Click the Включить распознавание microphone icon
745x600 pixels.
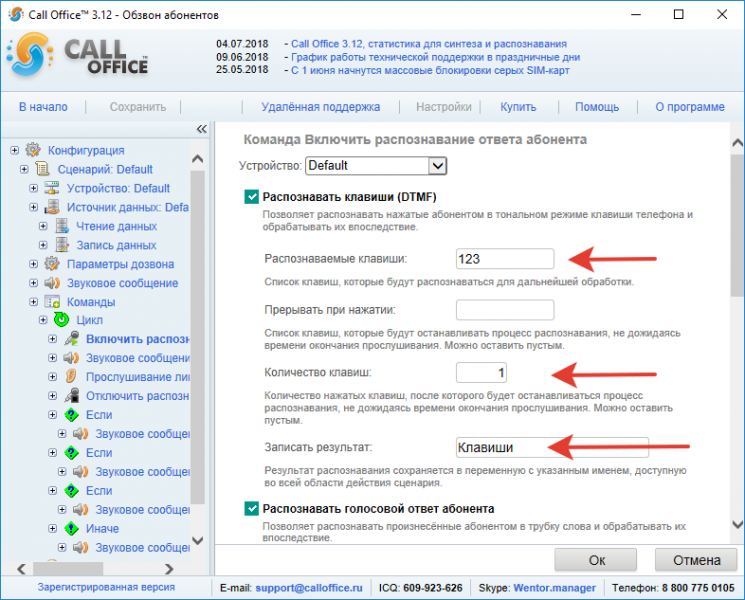tap(71, 339)
